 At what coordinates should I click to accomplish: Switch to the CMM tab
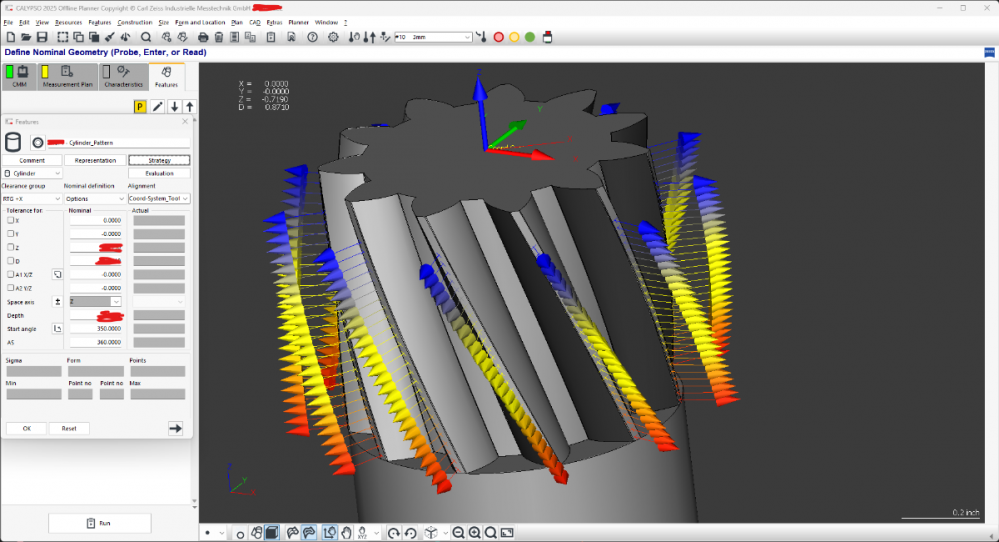click(x=19, y=76)
